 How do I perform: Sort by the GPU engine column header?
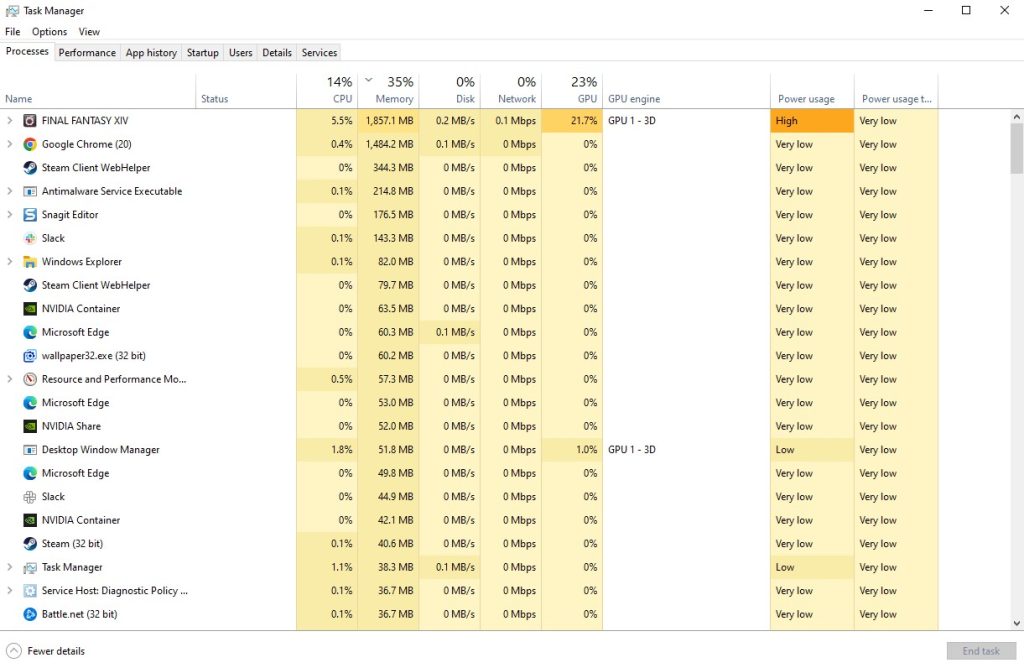coord(686,91)
